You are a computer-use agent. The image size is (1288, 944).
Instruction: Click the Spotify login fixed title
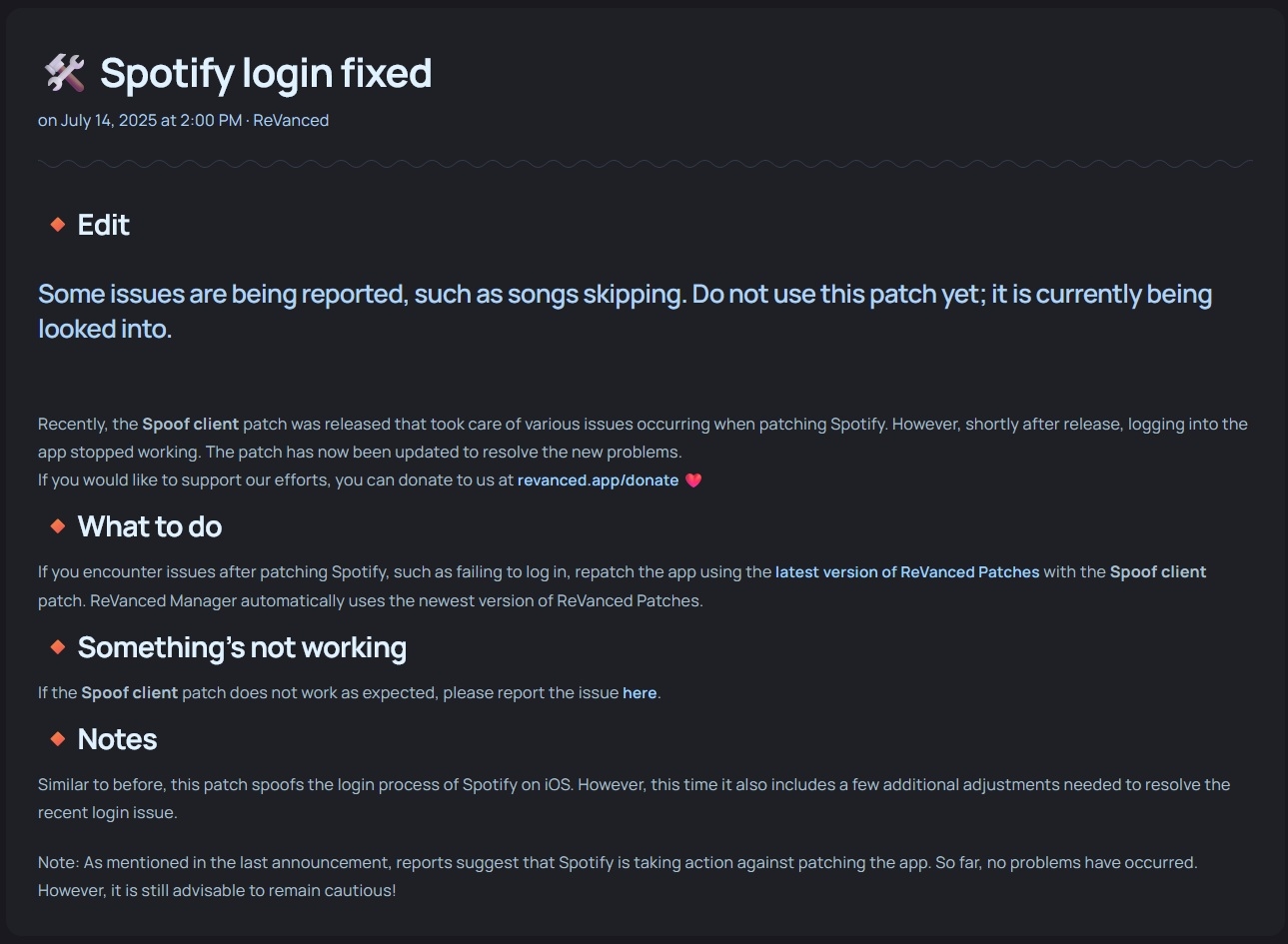pyautogui.click(x=266, y=74)
